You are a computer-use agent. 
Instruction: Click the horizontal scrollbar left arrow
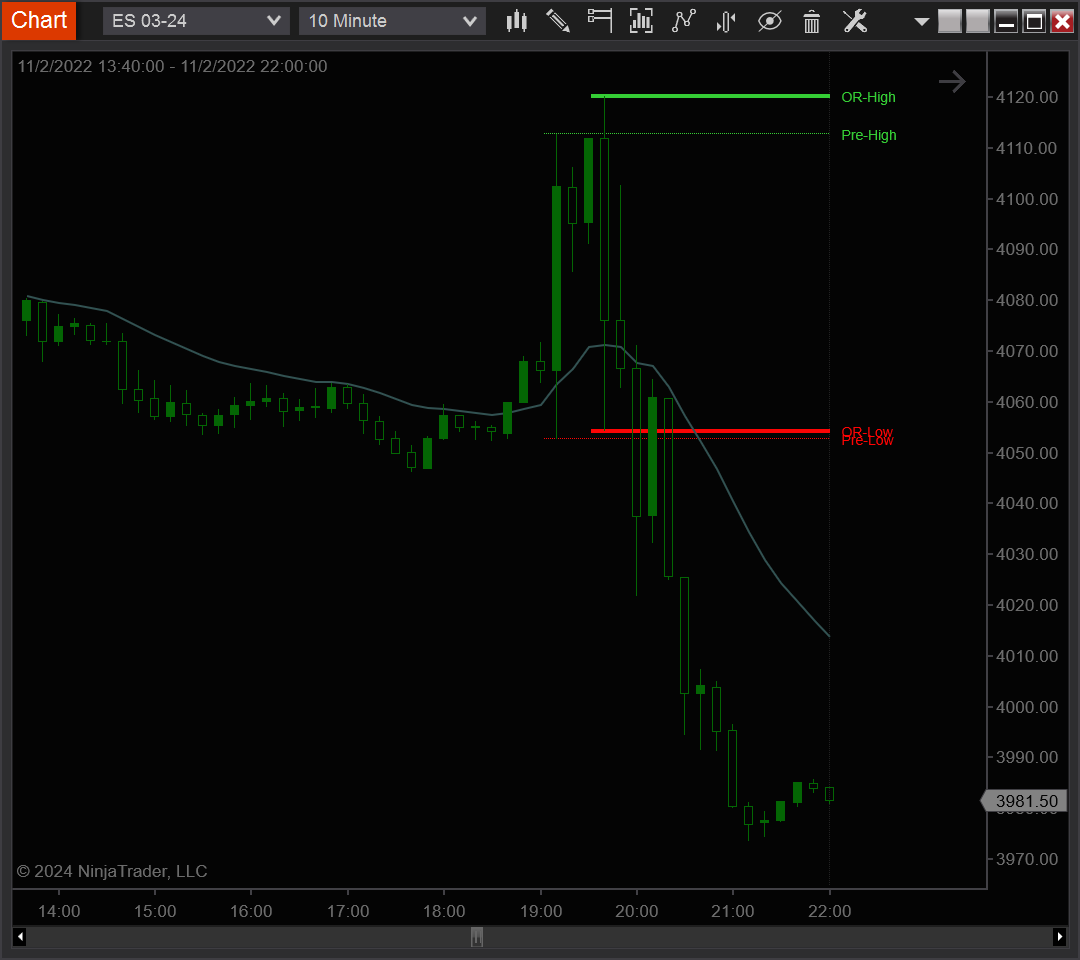[x=20, y=936]
